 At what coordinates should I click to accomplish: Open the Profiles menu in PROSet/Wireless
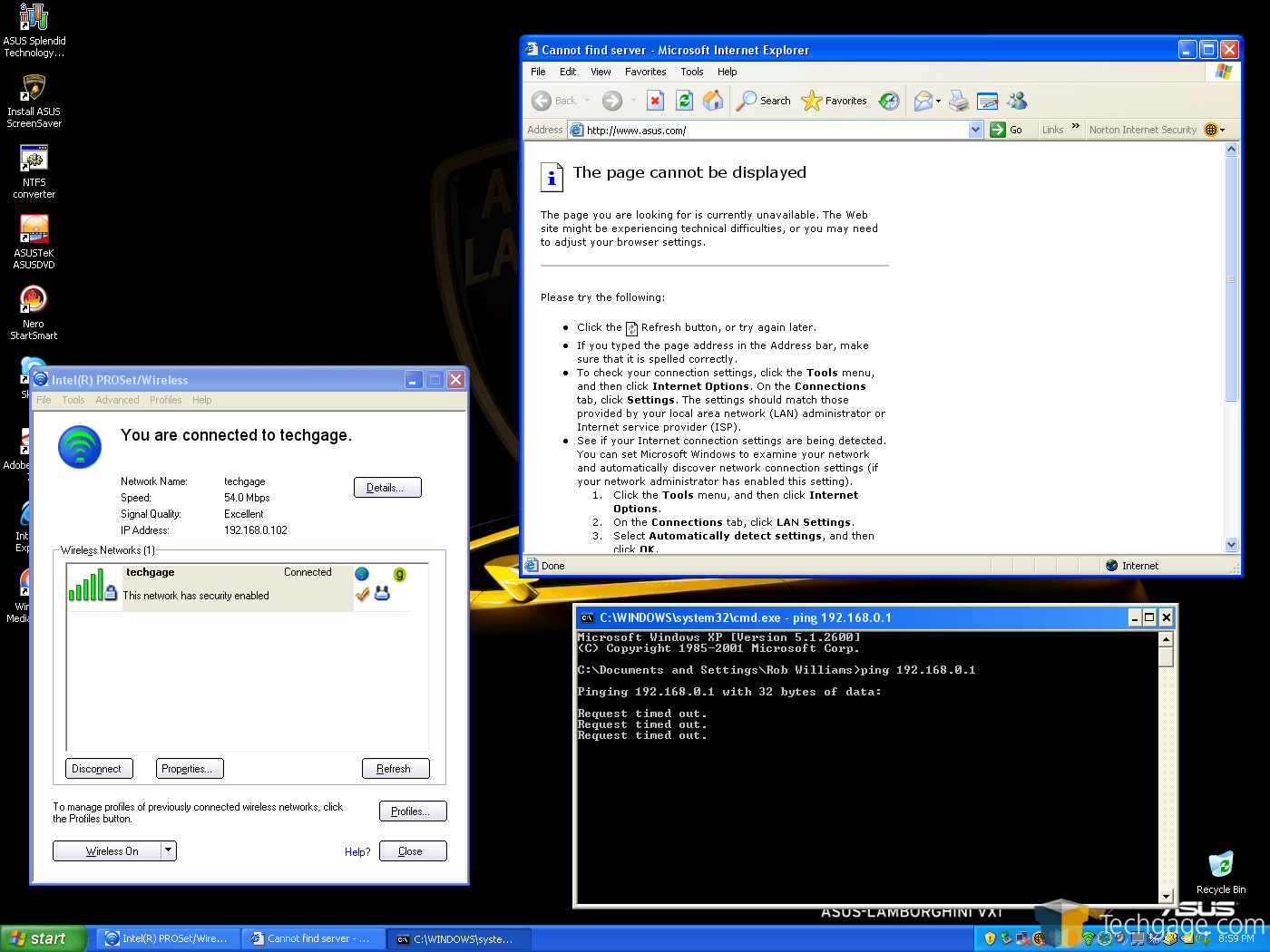165,400
